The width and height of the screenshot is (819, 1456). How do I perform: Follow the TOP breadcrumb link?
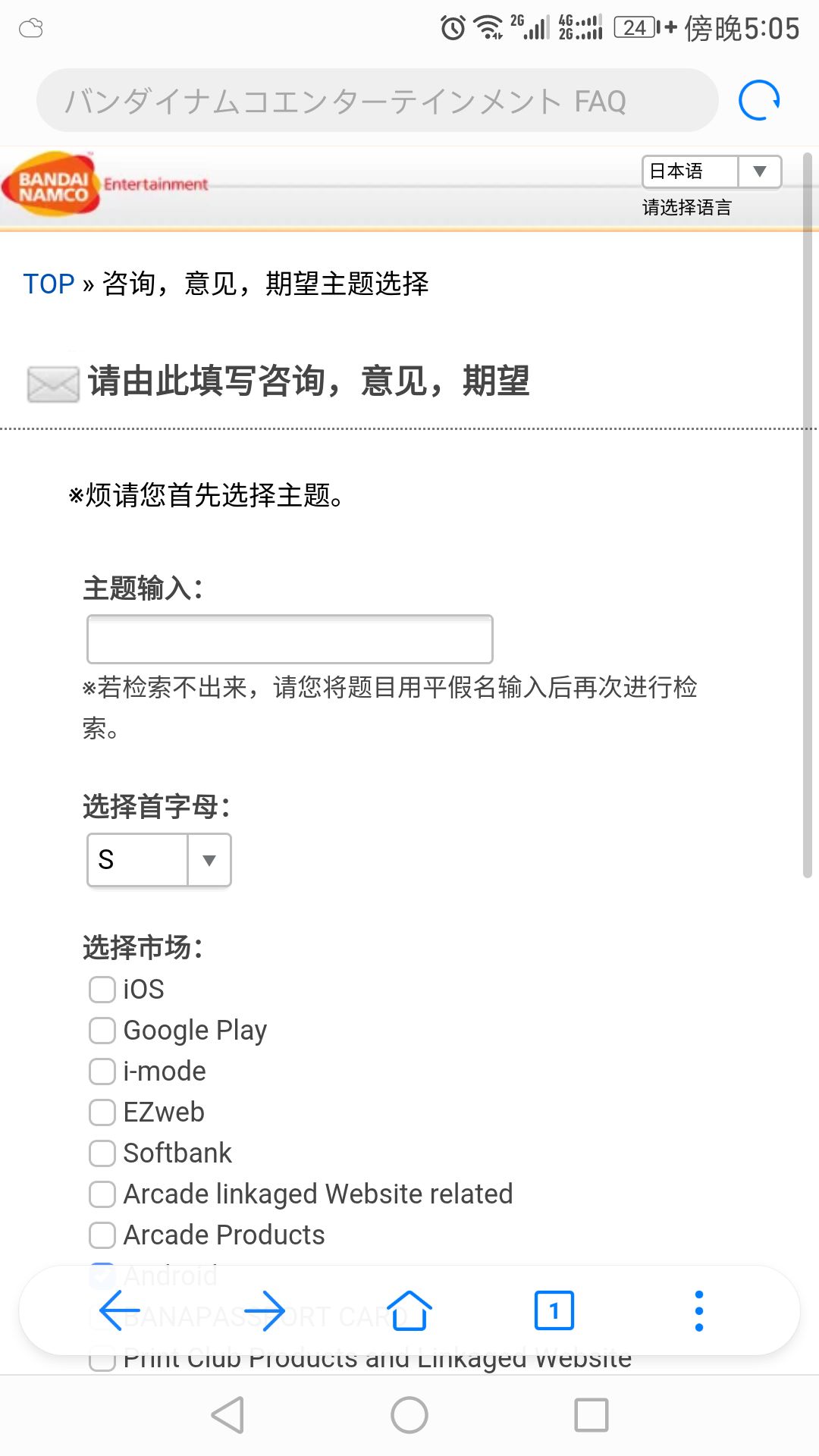tap(49, 284)
